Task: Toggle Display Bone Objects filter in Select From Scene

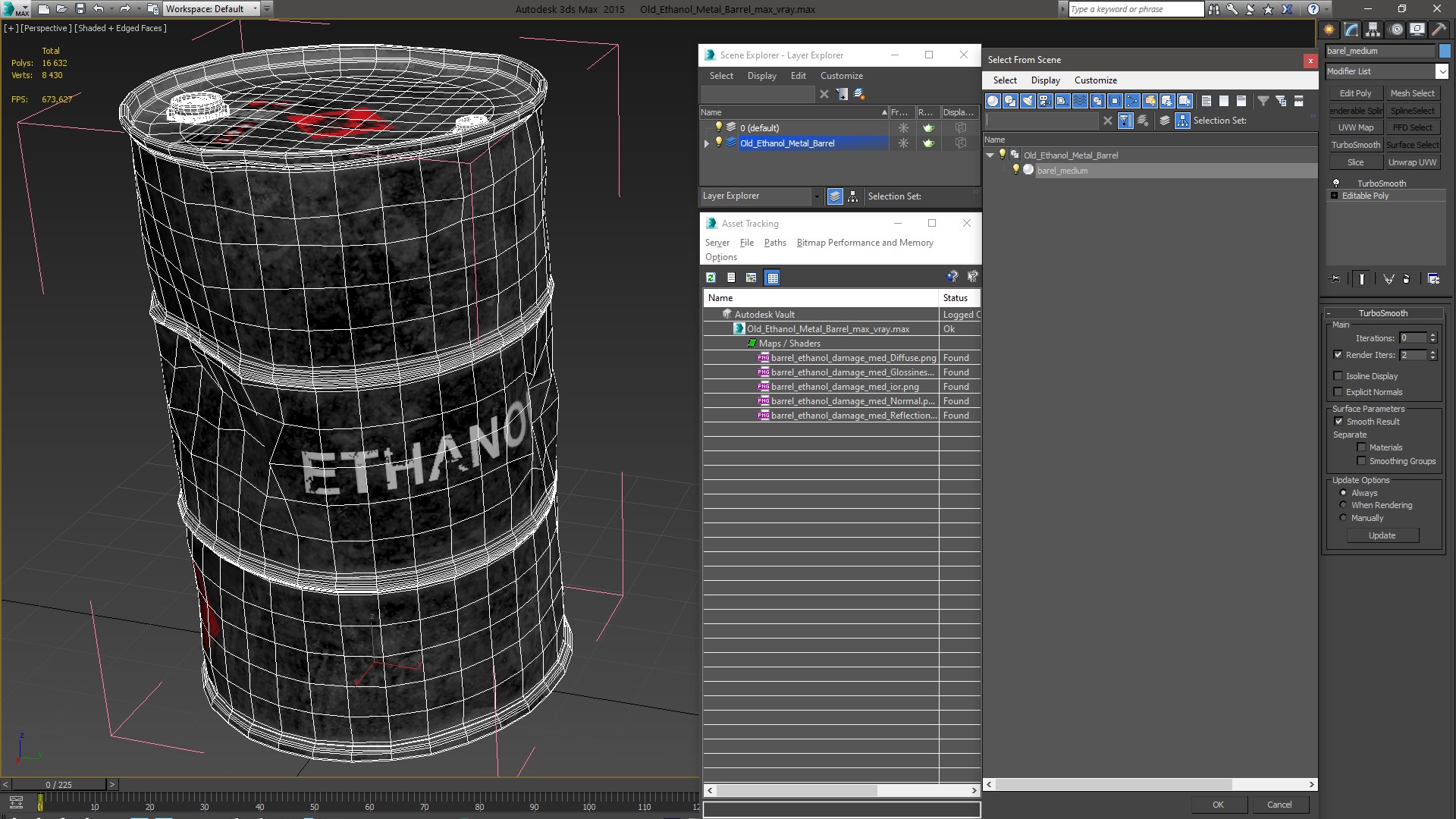Action: 1132,101
